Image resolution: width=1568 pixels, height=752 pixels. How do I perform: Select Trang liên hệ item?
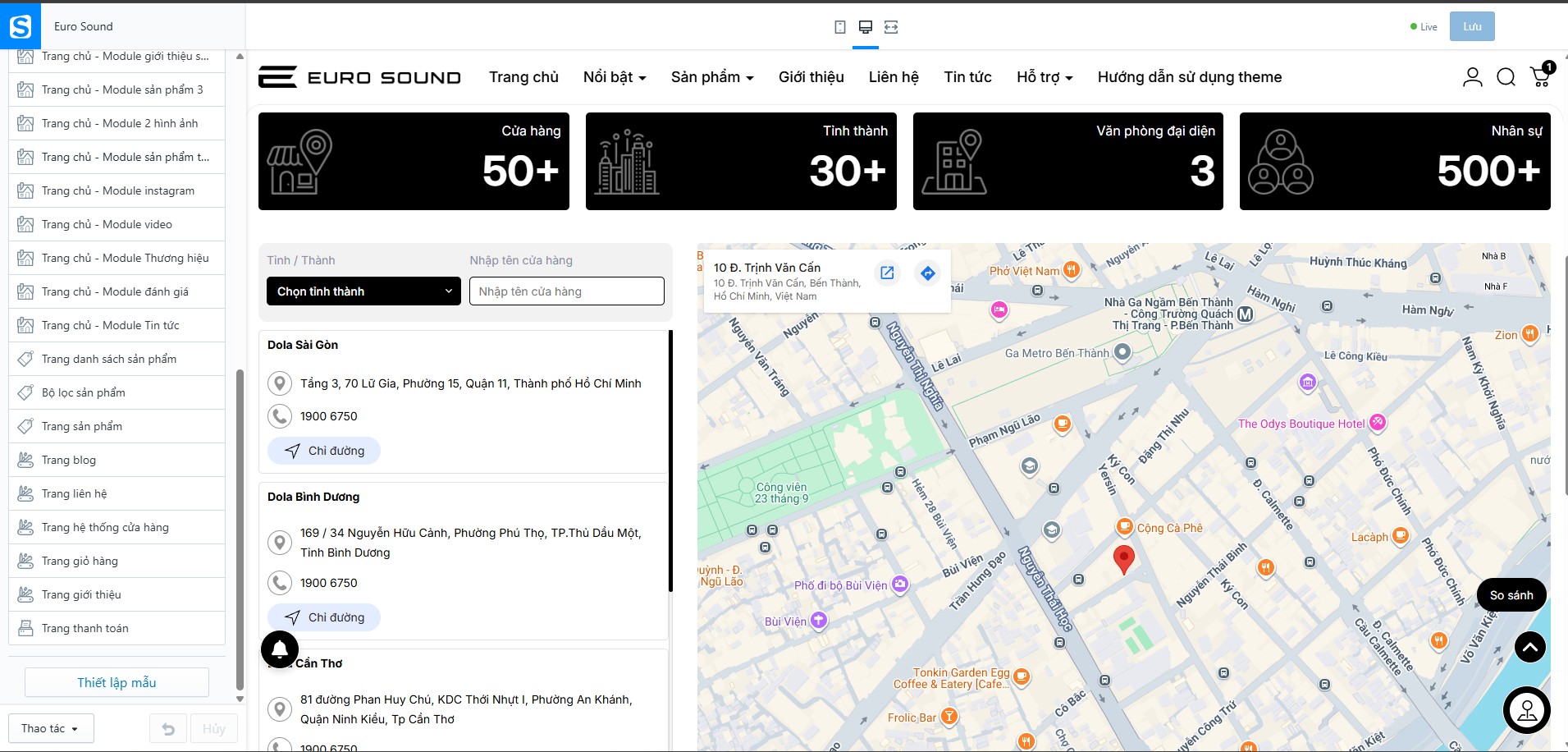pos(117,493)
